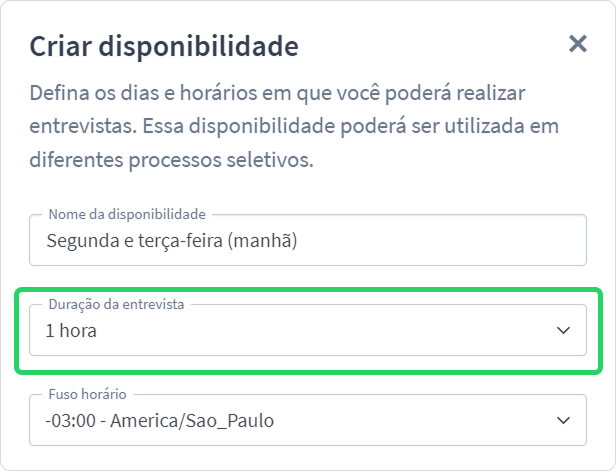Click the Criar disponibilidade dialog title
616x471 pixels.
(164, 46)
